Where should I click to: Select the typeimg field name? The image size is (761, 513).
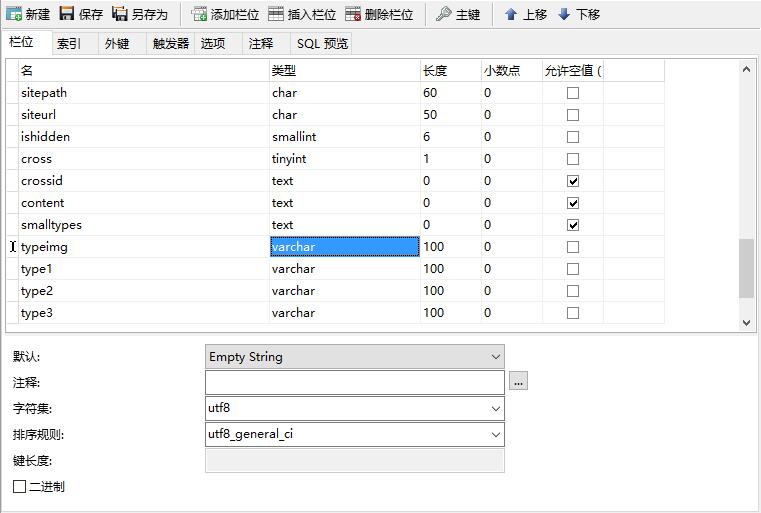pyautogui.click(x=44, y=247)
